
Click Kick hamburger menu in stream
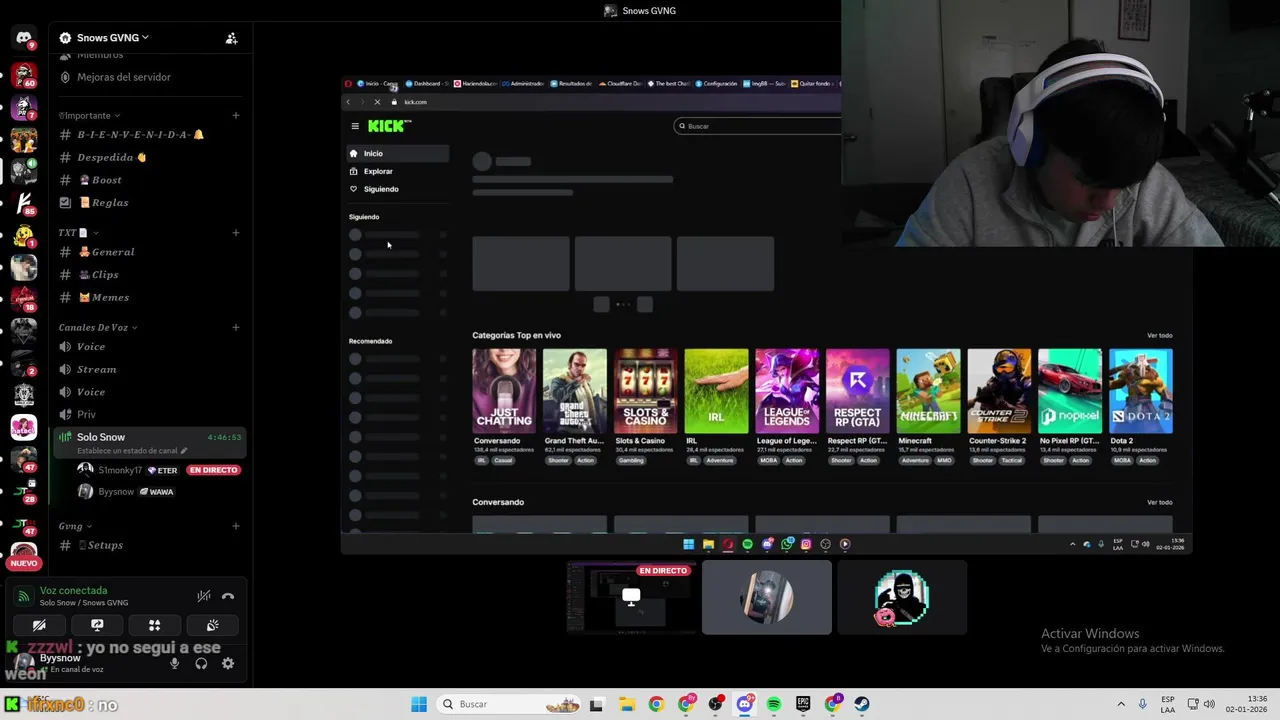tap(355, 126)
